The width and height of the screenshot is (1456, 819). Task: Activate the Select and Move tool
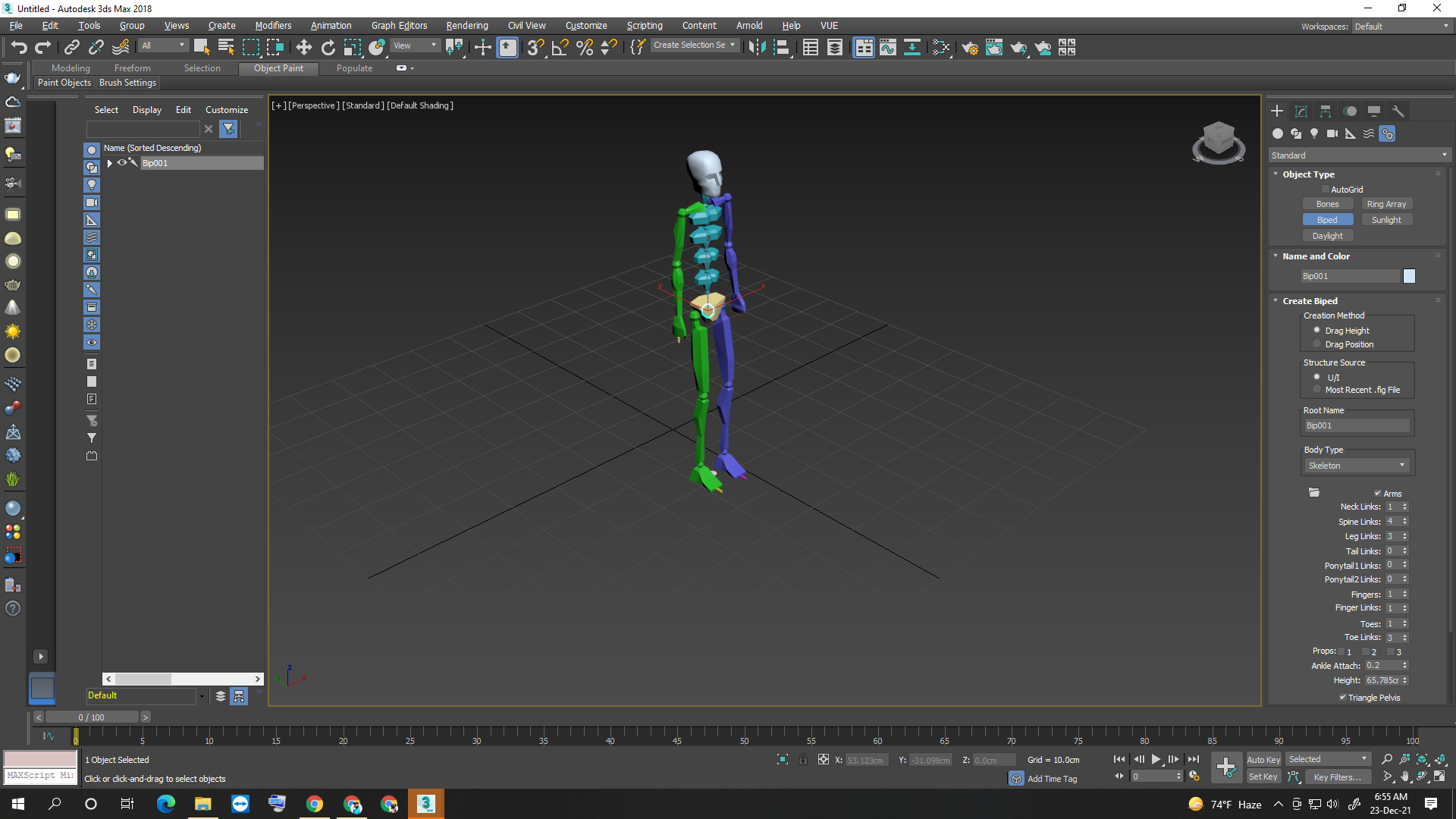(x=303, y=47)
